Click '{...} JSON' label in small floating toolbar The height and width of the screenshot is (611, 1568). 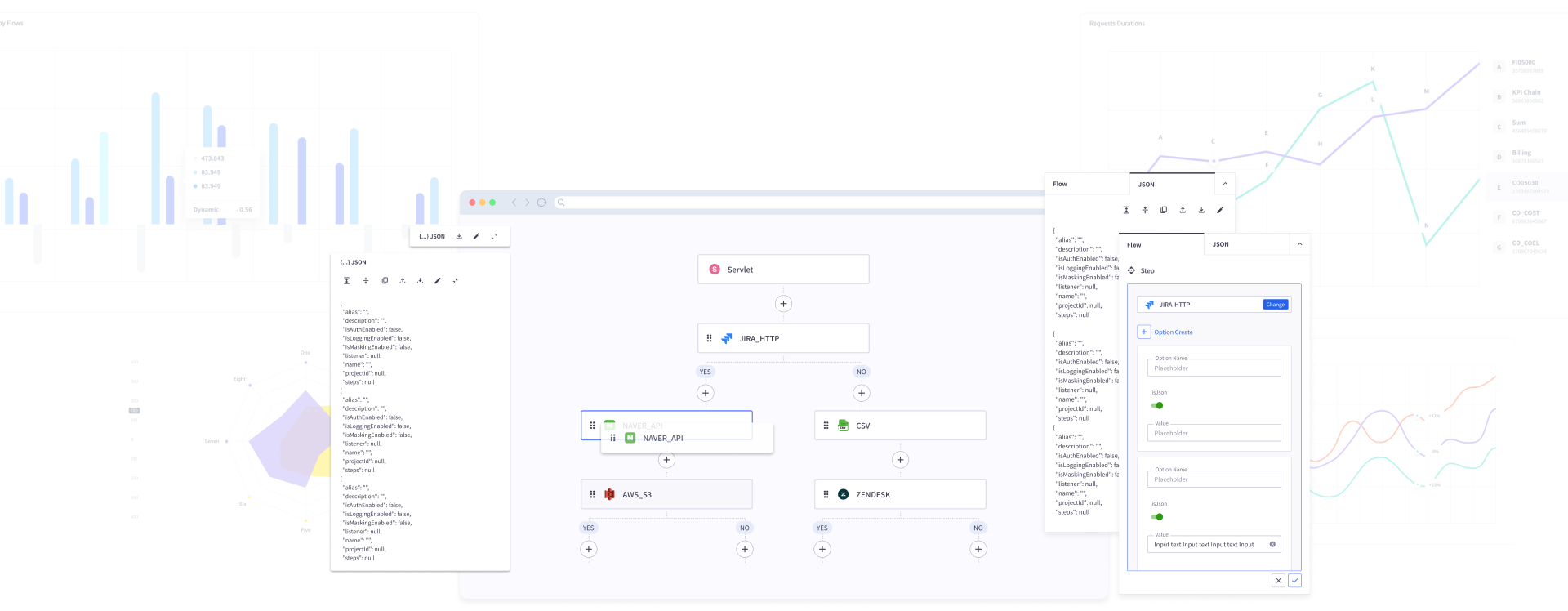point(432,237)
